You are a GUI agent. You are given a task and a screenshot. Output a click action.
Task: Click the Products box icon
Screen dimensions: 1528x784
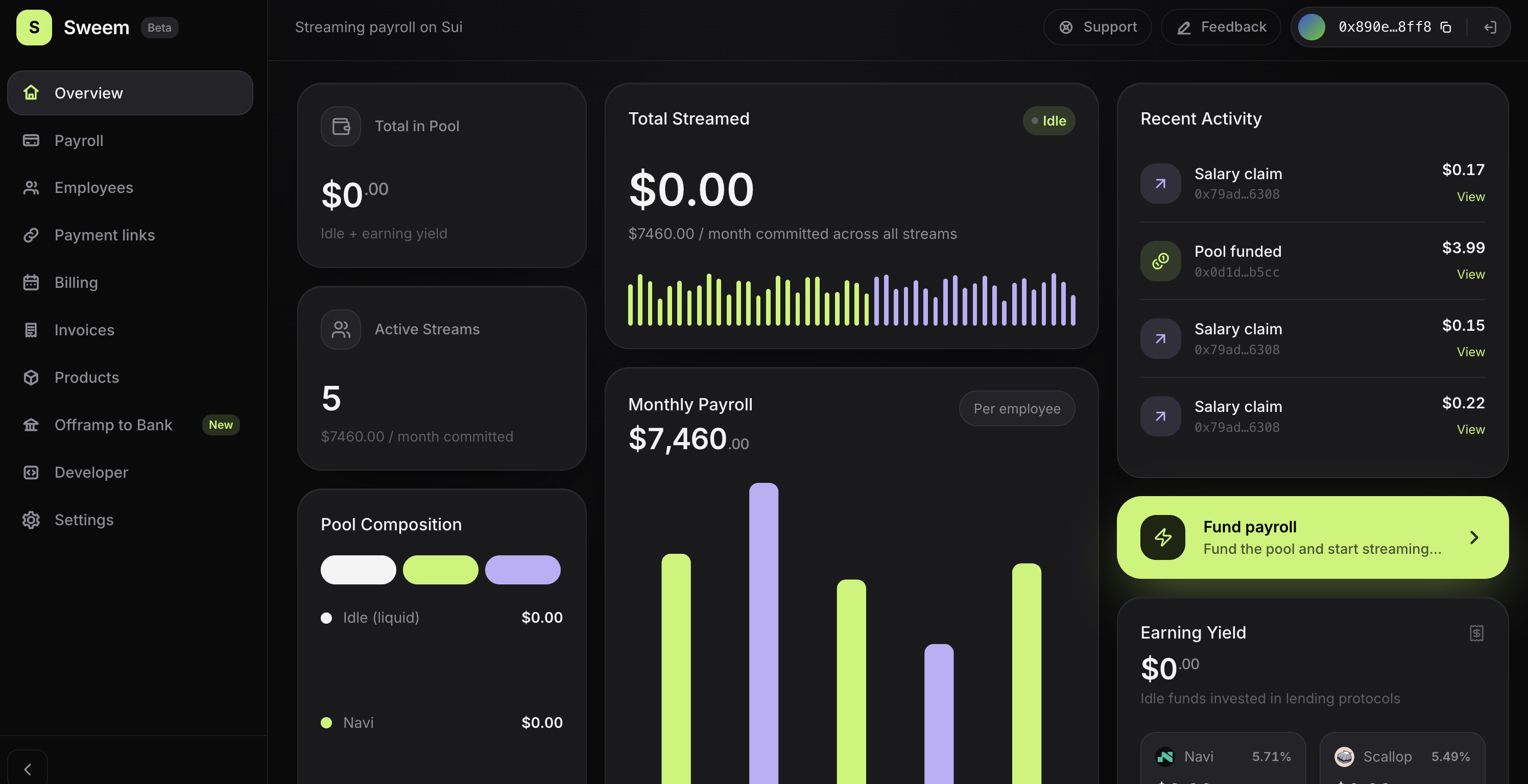pyautogui.click(x=31, y=378)
